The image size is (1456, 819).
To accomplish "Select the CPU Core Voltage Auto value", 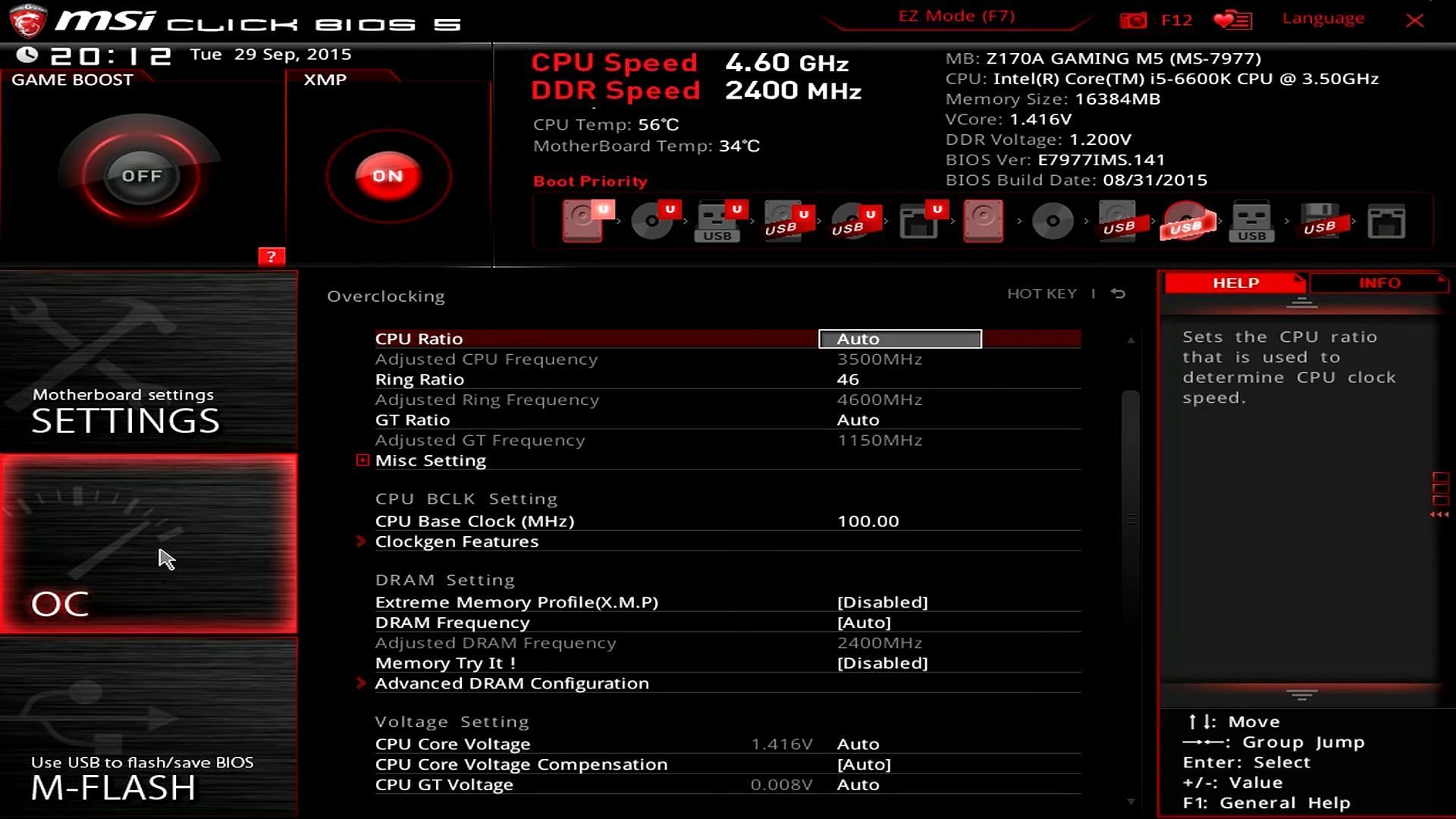I will [x=858, y=744].
